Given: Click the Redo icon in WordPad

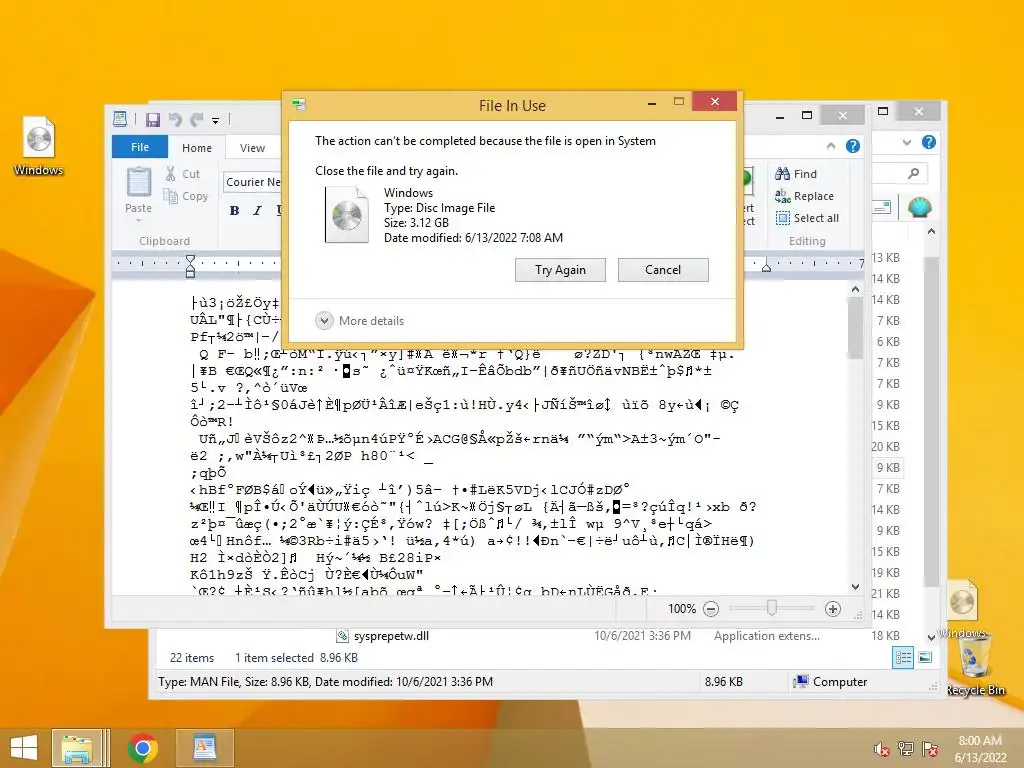Looking at the screenshot, I should (x=196, y=120).
